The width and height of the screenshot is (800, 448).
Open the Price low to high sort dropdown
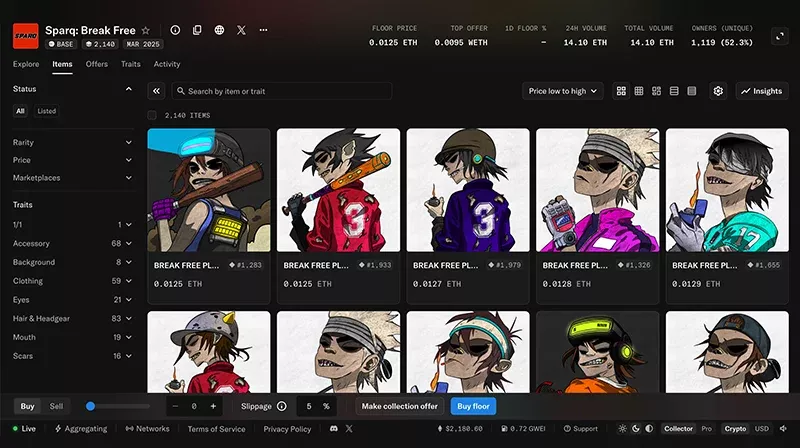563,91
